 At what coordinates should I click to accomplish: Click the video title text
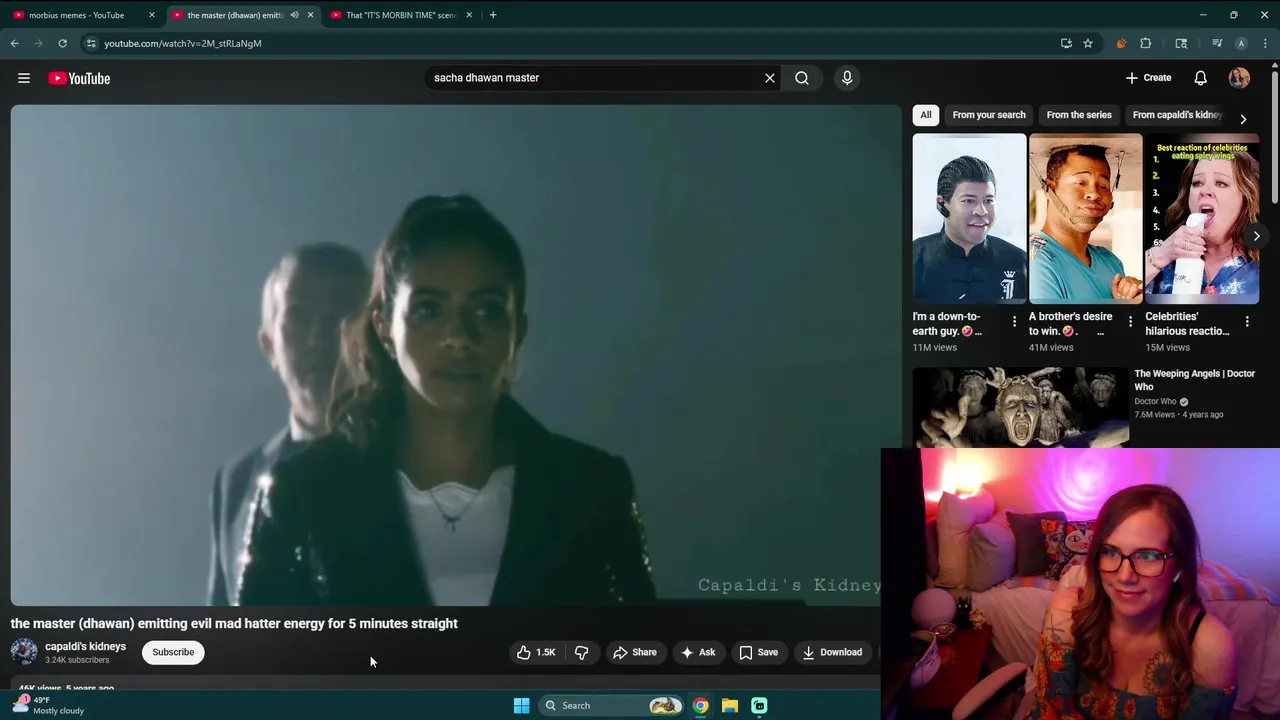tap(234, 623)
